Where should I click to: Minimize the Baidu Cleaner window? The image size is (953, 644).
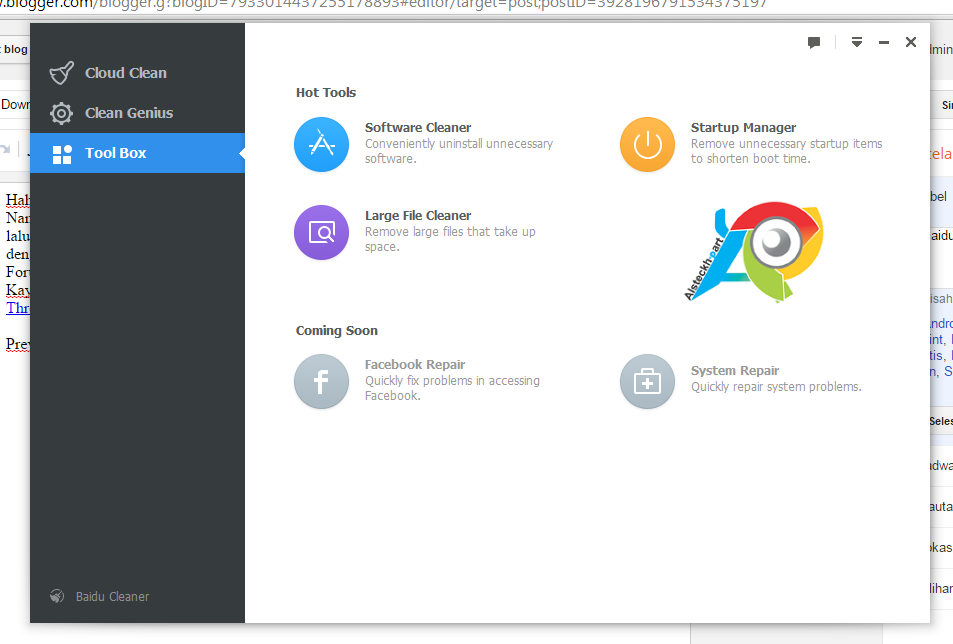pos(884,43)
